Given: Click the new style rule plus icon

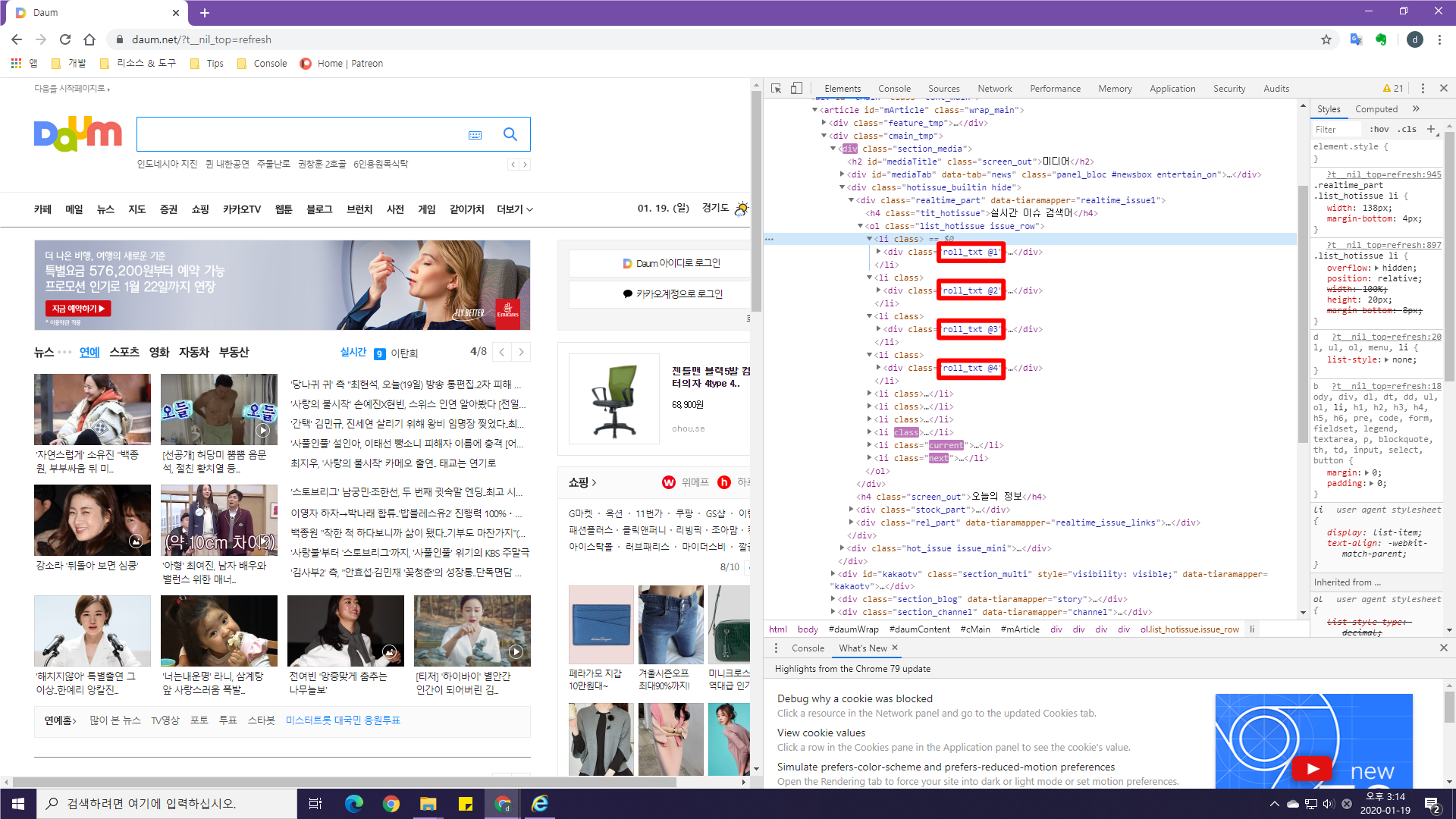Looking at the screenshot, I should (1431, 129).
